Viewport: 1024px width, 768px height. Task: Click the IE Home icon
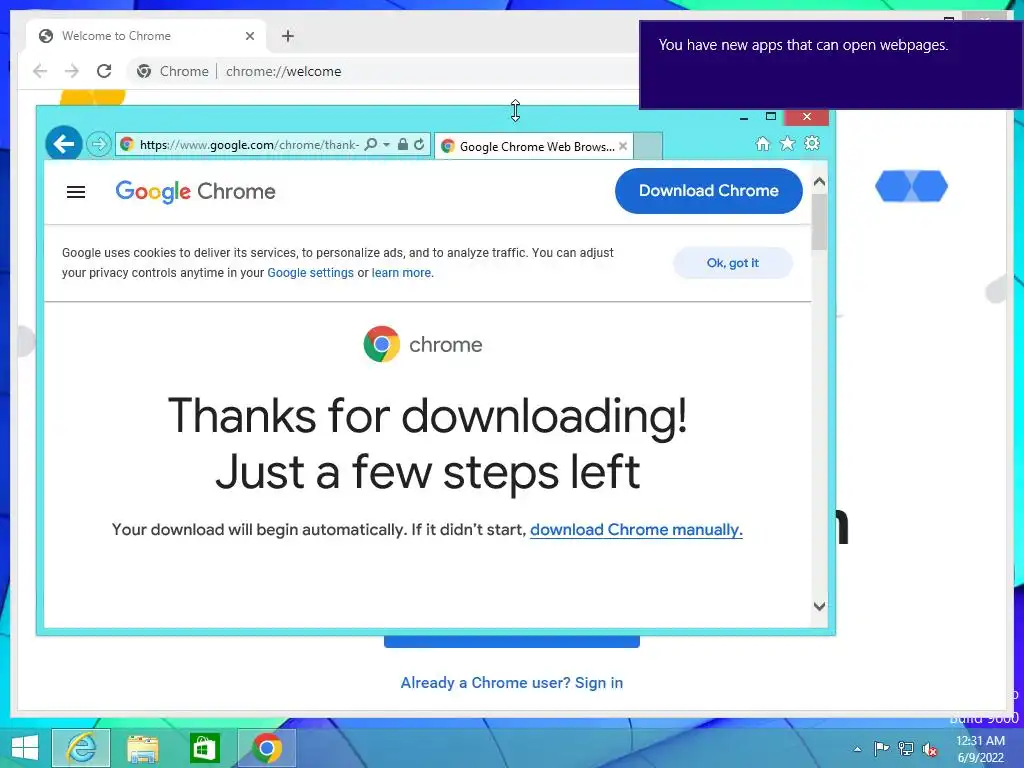click(763, 143)
